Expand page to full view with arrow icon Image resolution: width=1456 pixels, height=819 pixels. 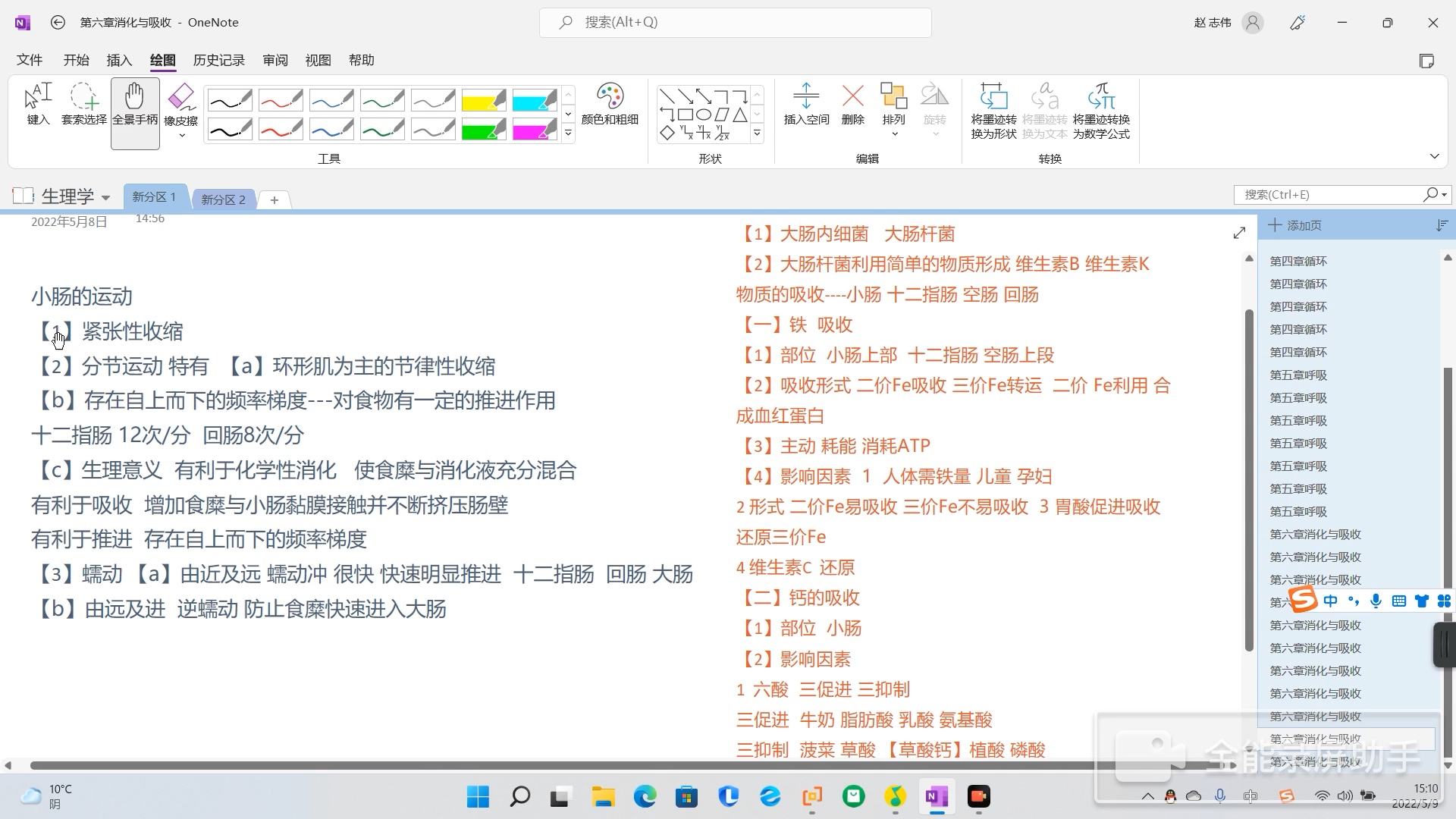[1239, 233]
